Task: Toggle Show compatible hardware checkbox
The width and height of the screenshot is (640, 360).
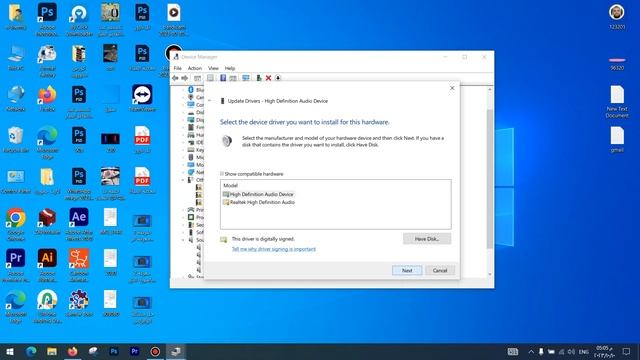Action: click(x=222, y=174)
